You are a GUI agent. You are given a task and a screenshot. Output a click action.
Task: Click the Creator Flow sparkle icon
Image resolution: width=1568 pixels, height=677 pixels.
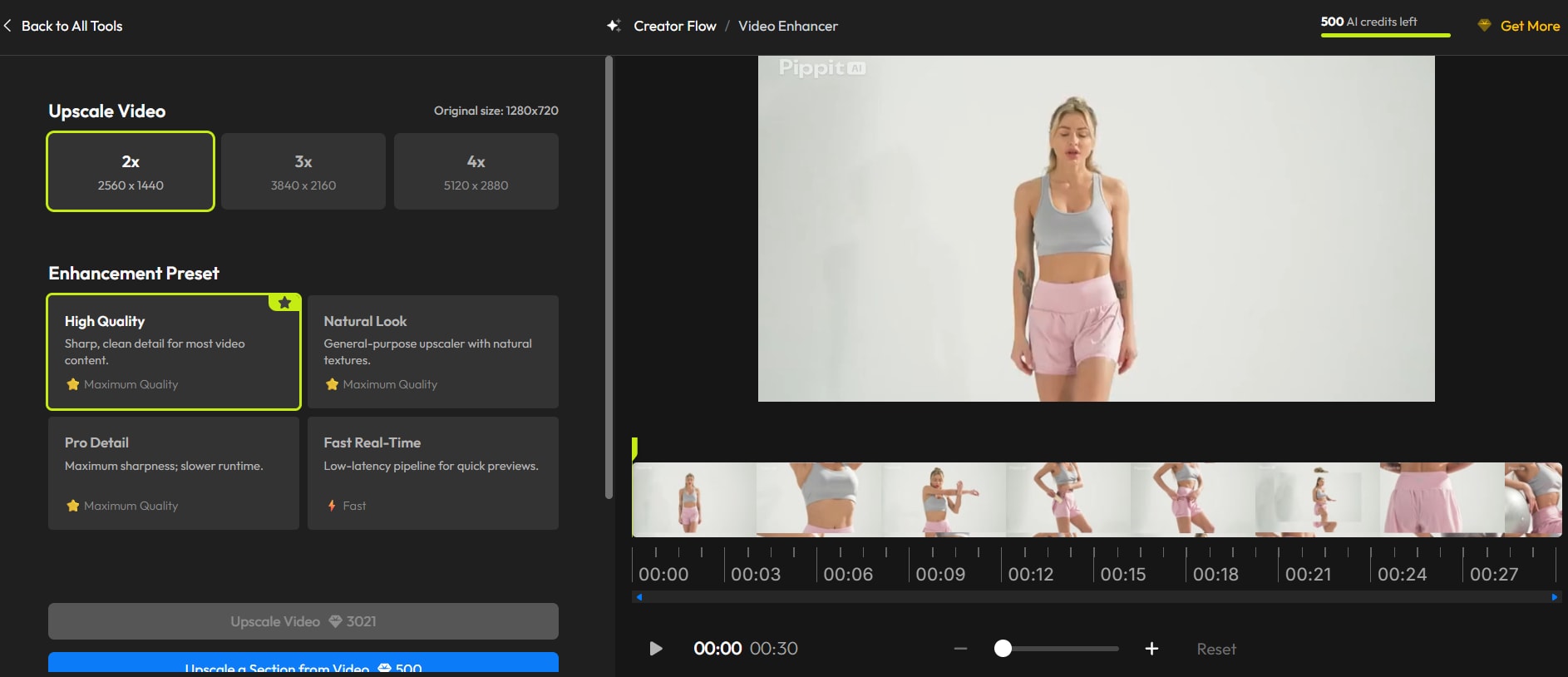(x=614, y=26)
